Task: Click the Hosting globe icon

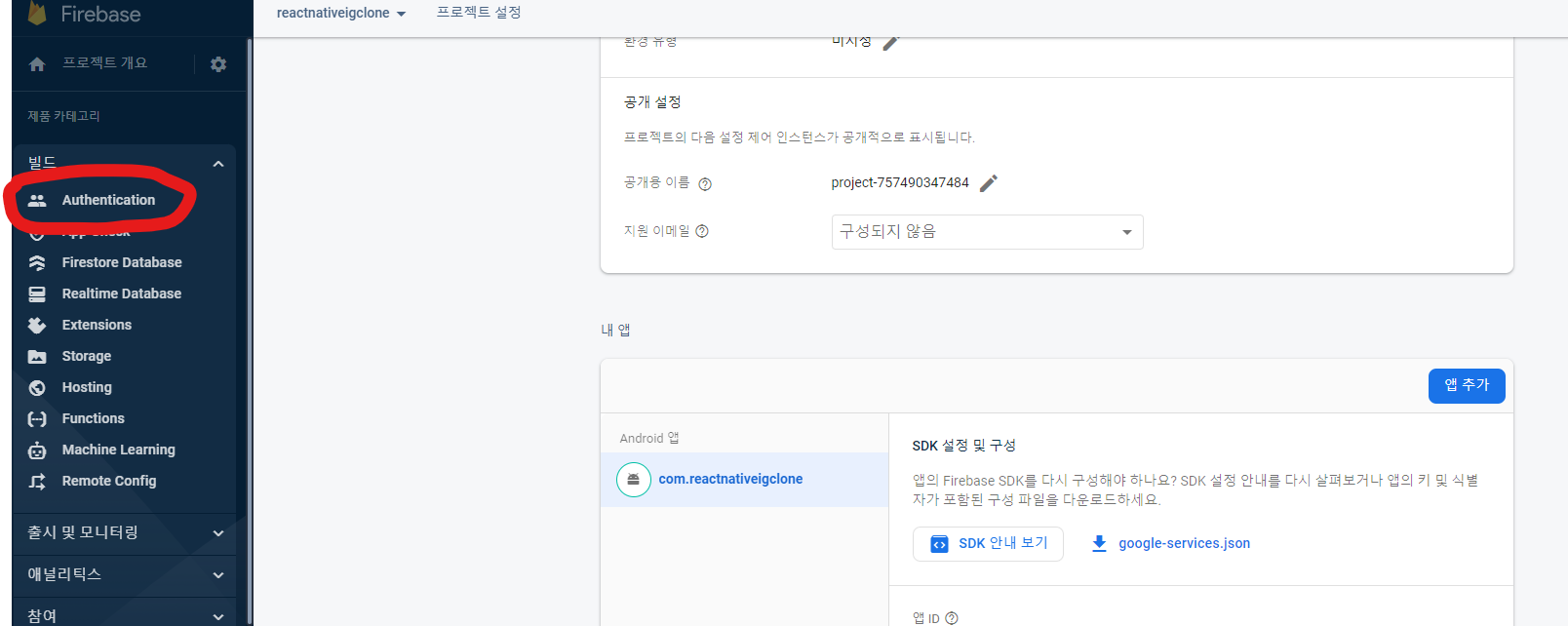Action: tap(37, 387)
